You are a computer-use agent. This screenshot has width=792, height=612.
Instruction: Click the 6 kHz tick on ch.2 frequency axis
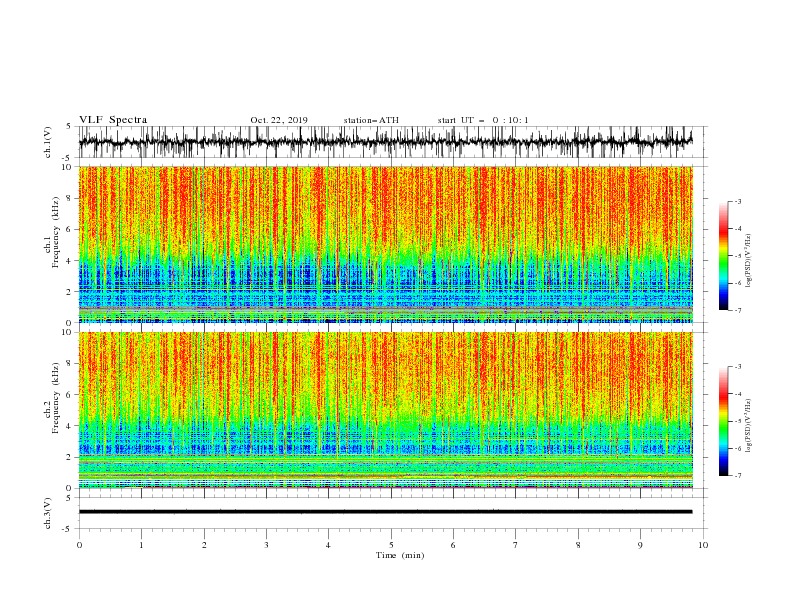click(x=69, y=394)
